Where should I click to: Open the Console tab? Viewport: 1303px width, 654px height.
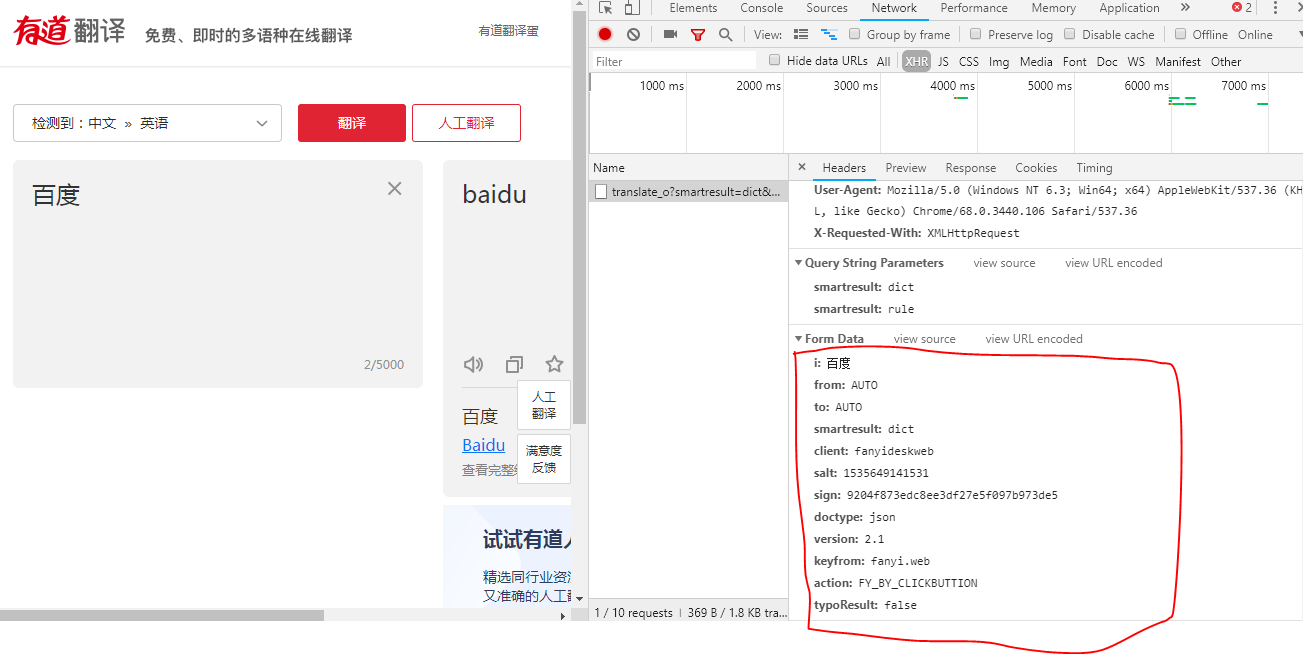click(x=762, y=8)
